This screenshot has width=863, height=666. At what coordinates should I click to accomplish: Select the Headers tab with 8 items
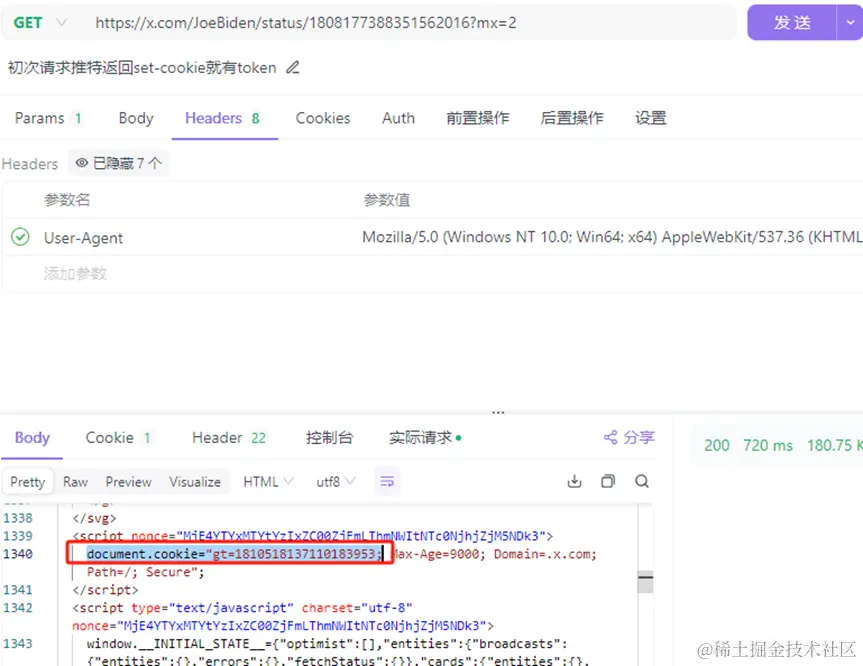click(x=223, y=118)
